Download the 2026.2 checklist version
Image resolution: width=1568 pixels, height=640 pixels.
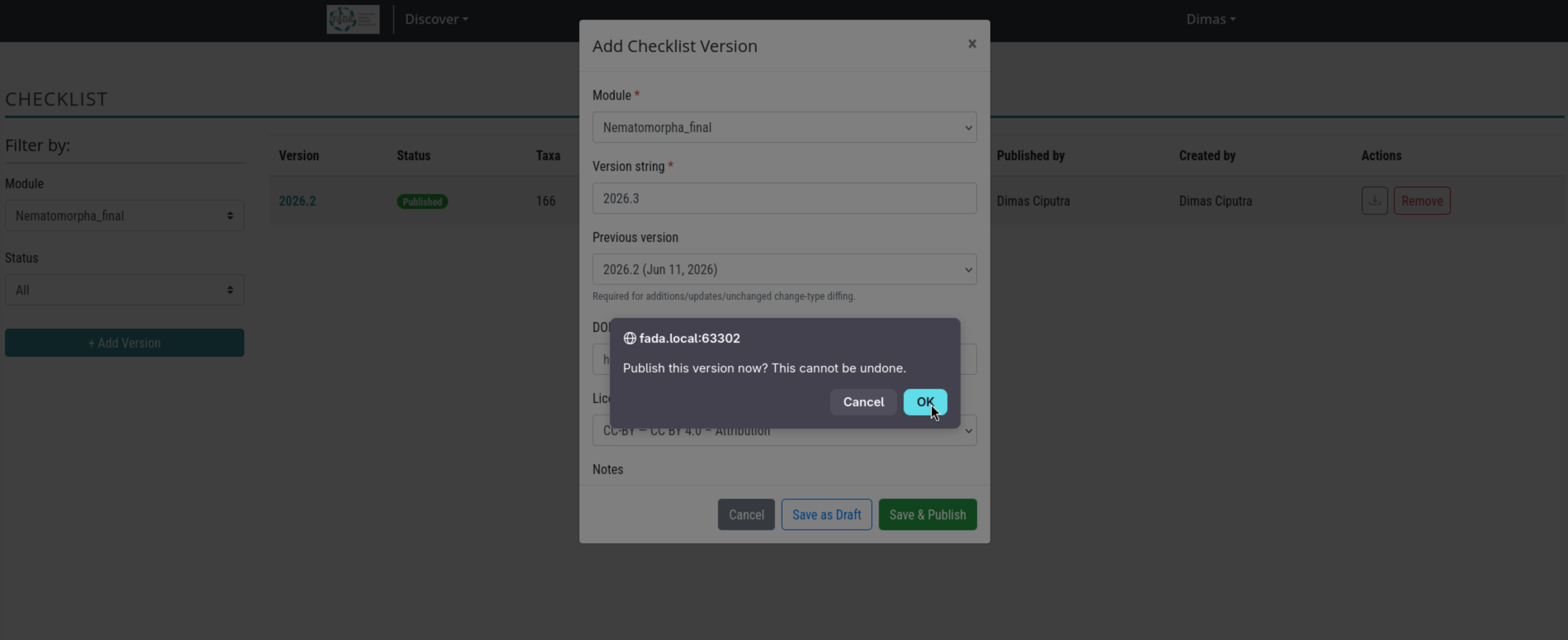(1374, 201)
